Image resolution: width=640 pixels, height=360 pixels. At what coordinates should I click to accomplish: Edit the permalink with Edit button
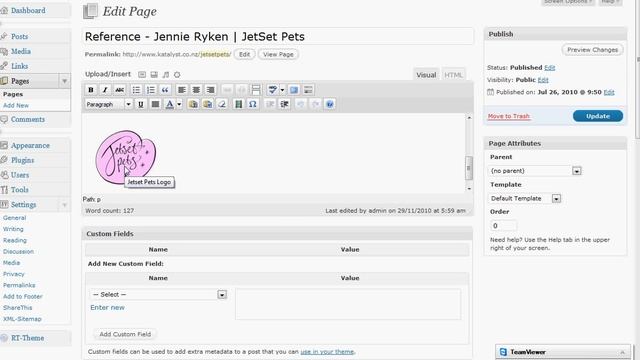244,54
